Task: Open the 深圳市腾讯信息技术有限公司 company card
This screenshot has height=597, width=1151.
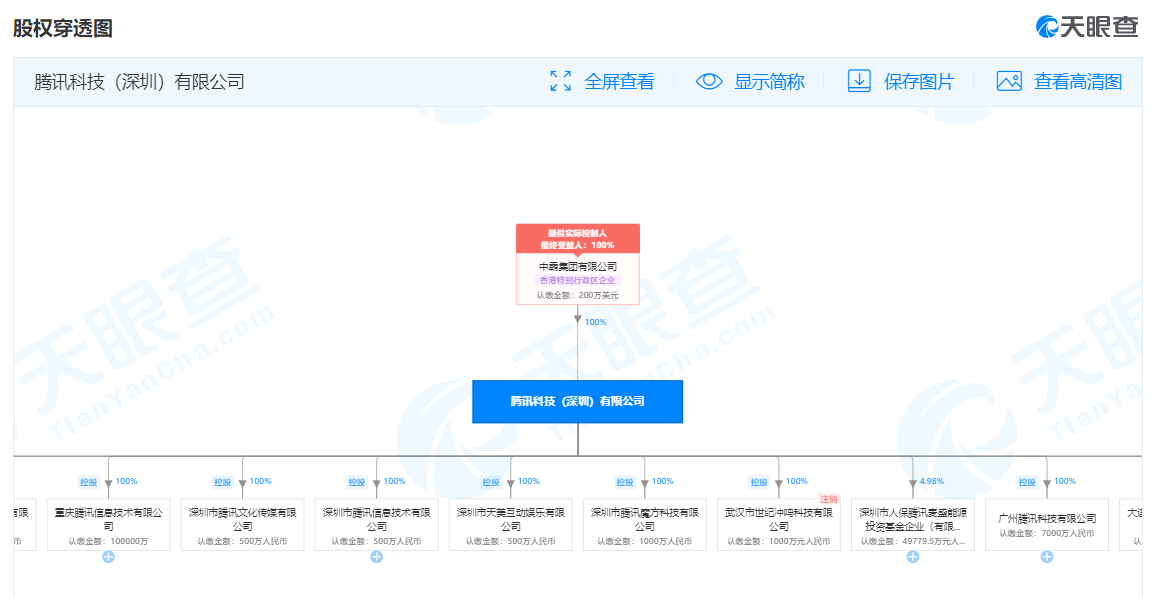Action: (377, 524)
